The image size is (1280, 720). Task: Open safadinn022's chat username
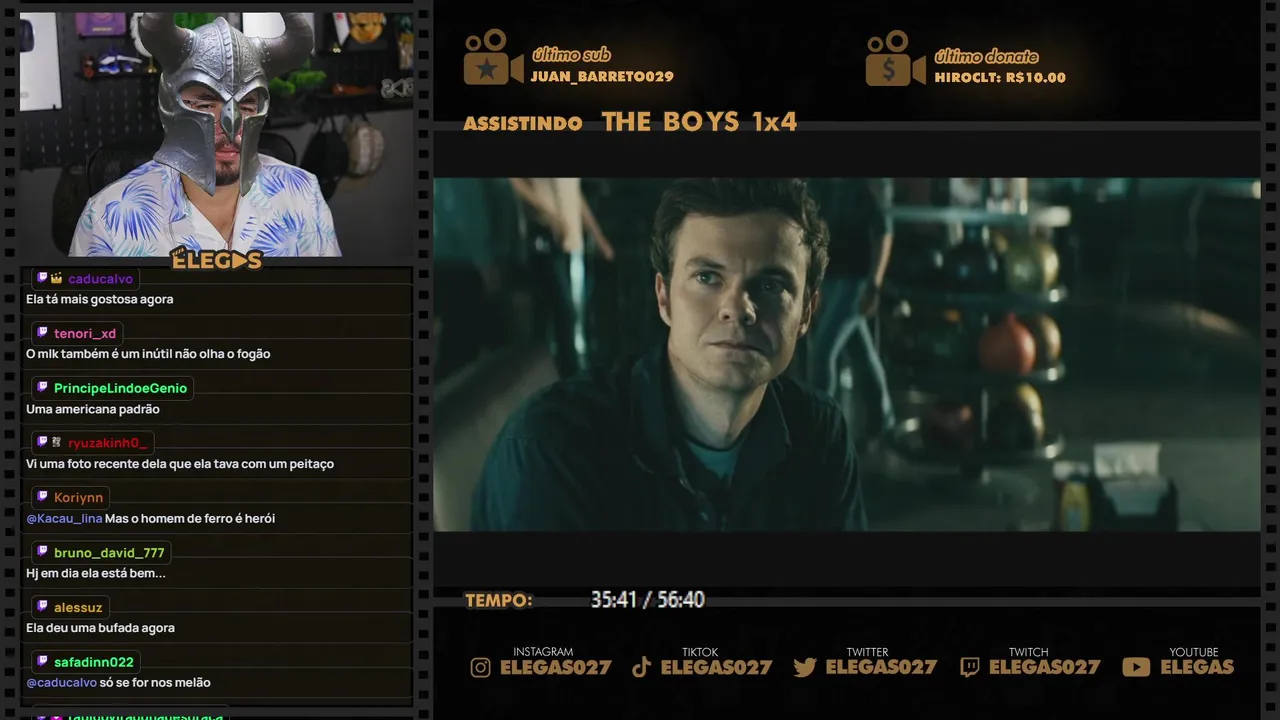pyautogui.click(x=94, y=662)
